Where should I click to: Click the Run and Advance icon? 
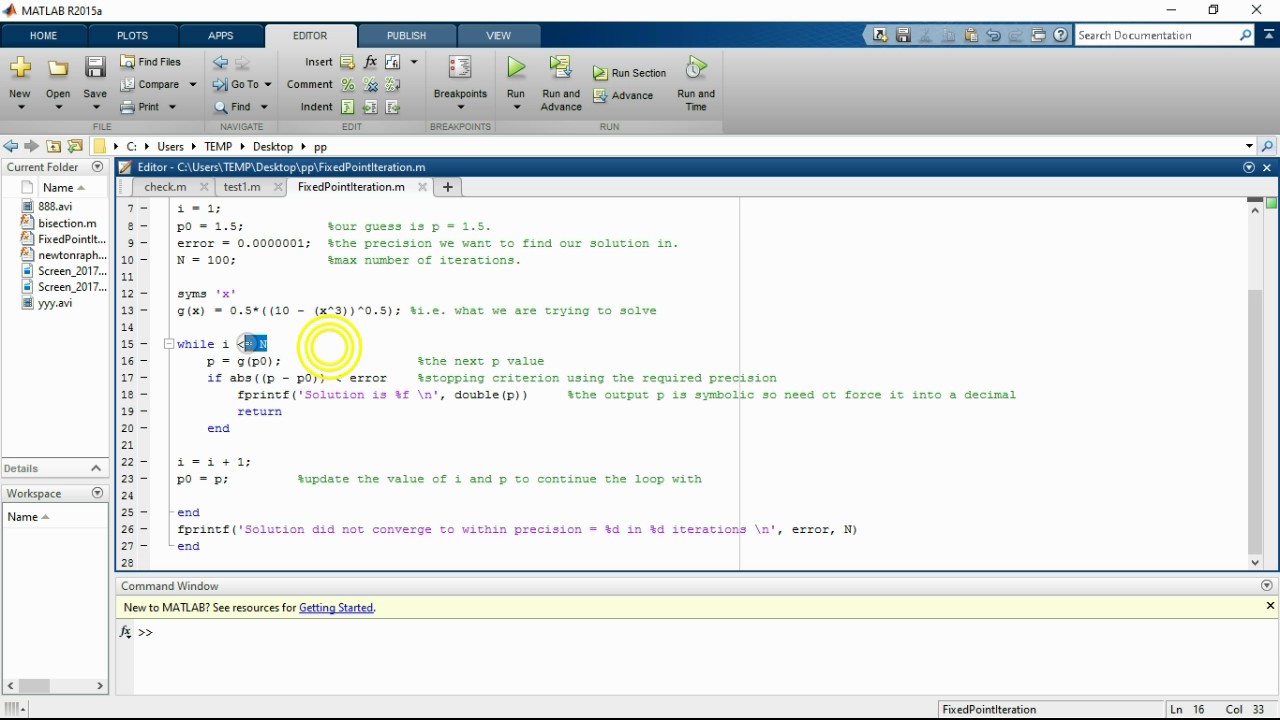click(560, 68)
